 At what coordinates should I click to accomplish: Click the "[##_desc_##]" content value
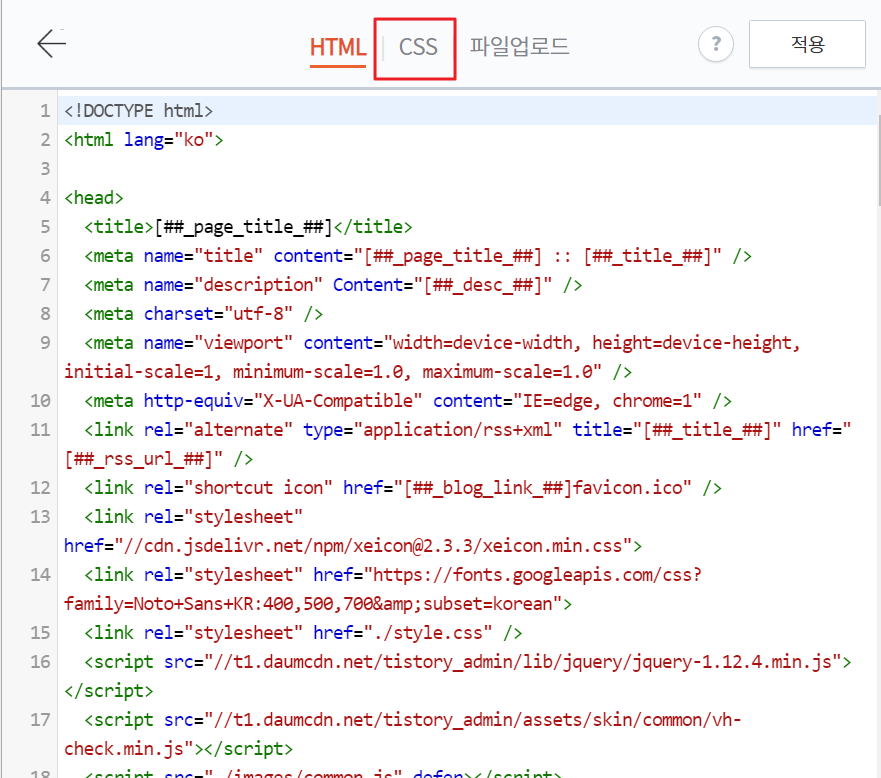click(x=483, y=285)
